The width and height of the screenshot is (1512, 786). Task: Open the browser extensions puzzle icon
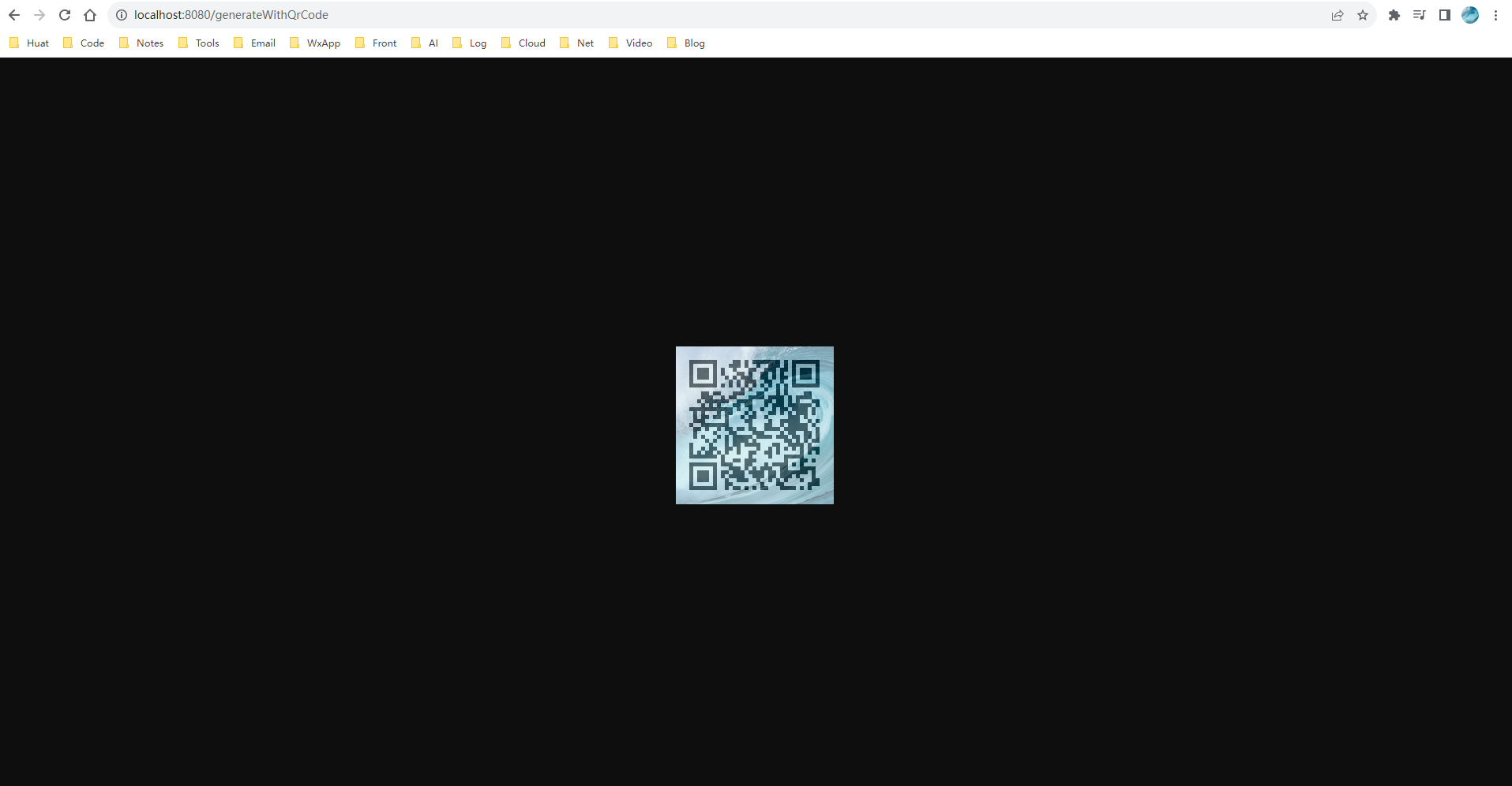[1394, 15]
